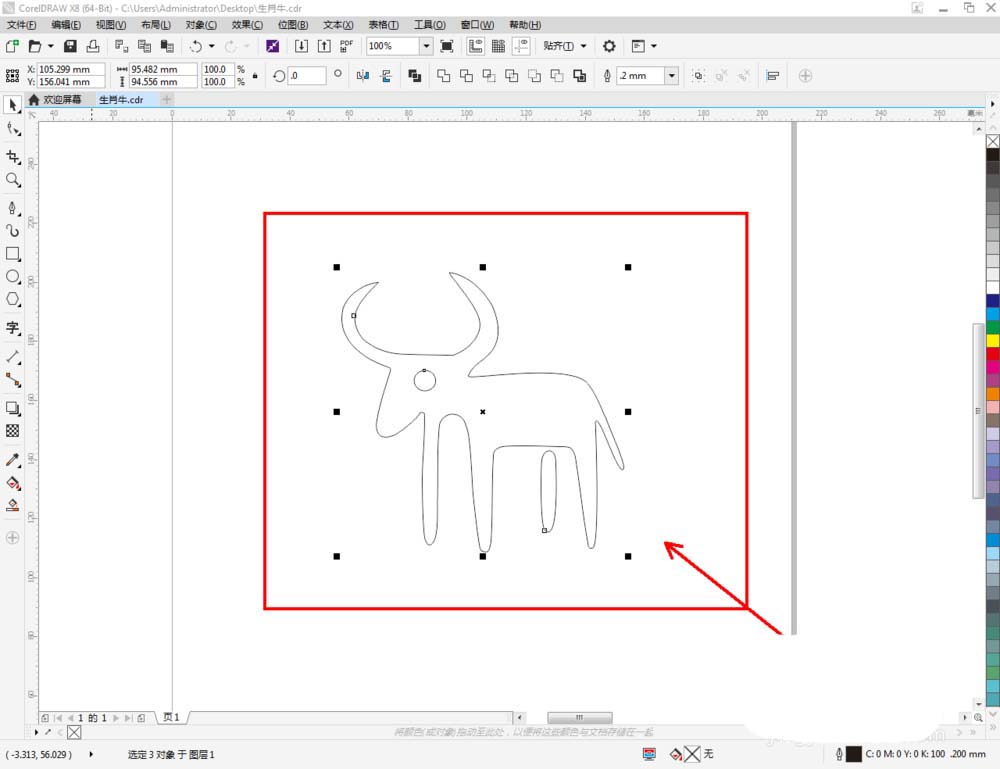1000x769 pixels.
Task: Open the 帮助(H) menu
Action: click(525, 25)
